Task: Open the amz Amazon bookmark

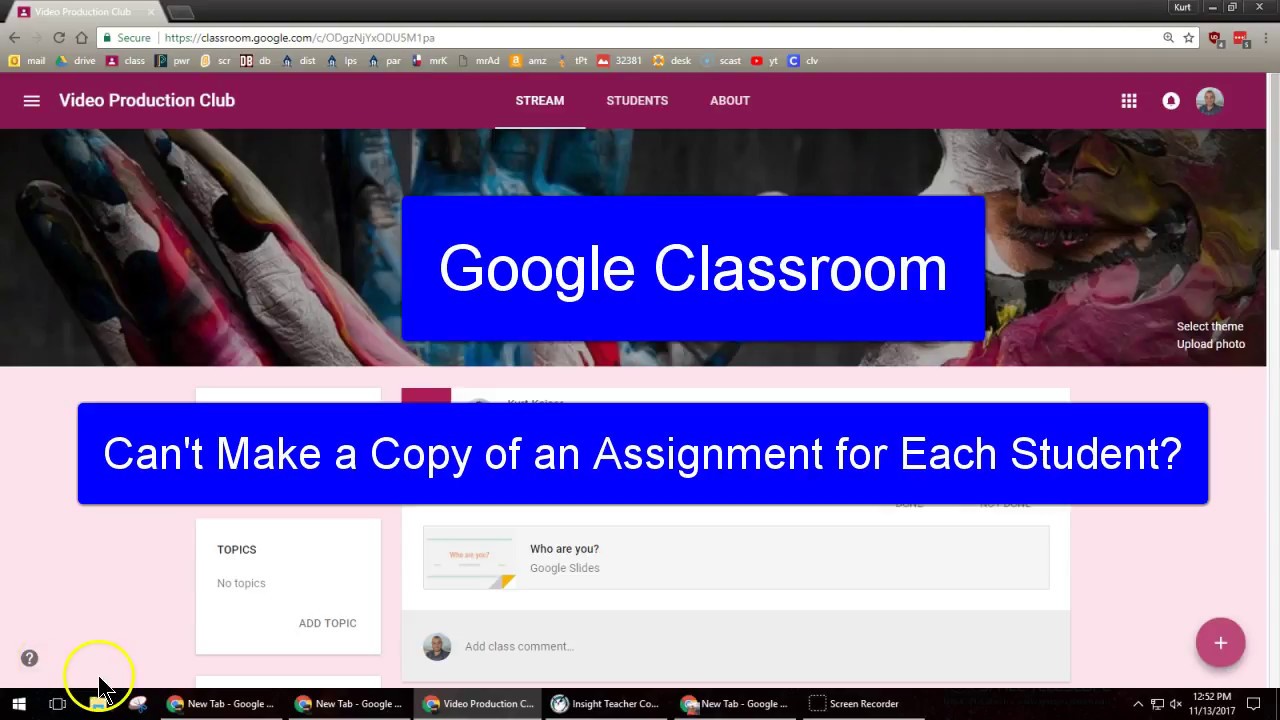Action: coord(528,60)
